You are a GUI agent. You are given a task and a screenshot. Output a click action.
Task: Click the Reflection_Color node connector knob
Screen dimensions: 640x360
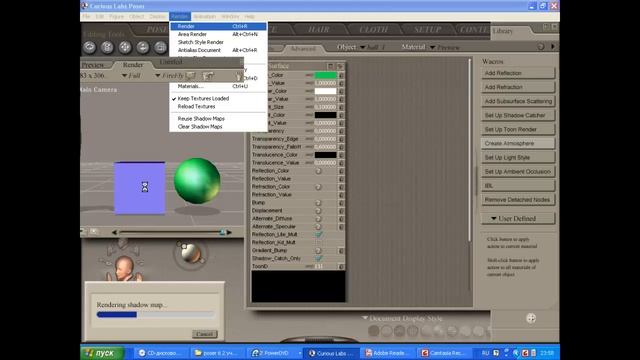click(x=318, y=171)
